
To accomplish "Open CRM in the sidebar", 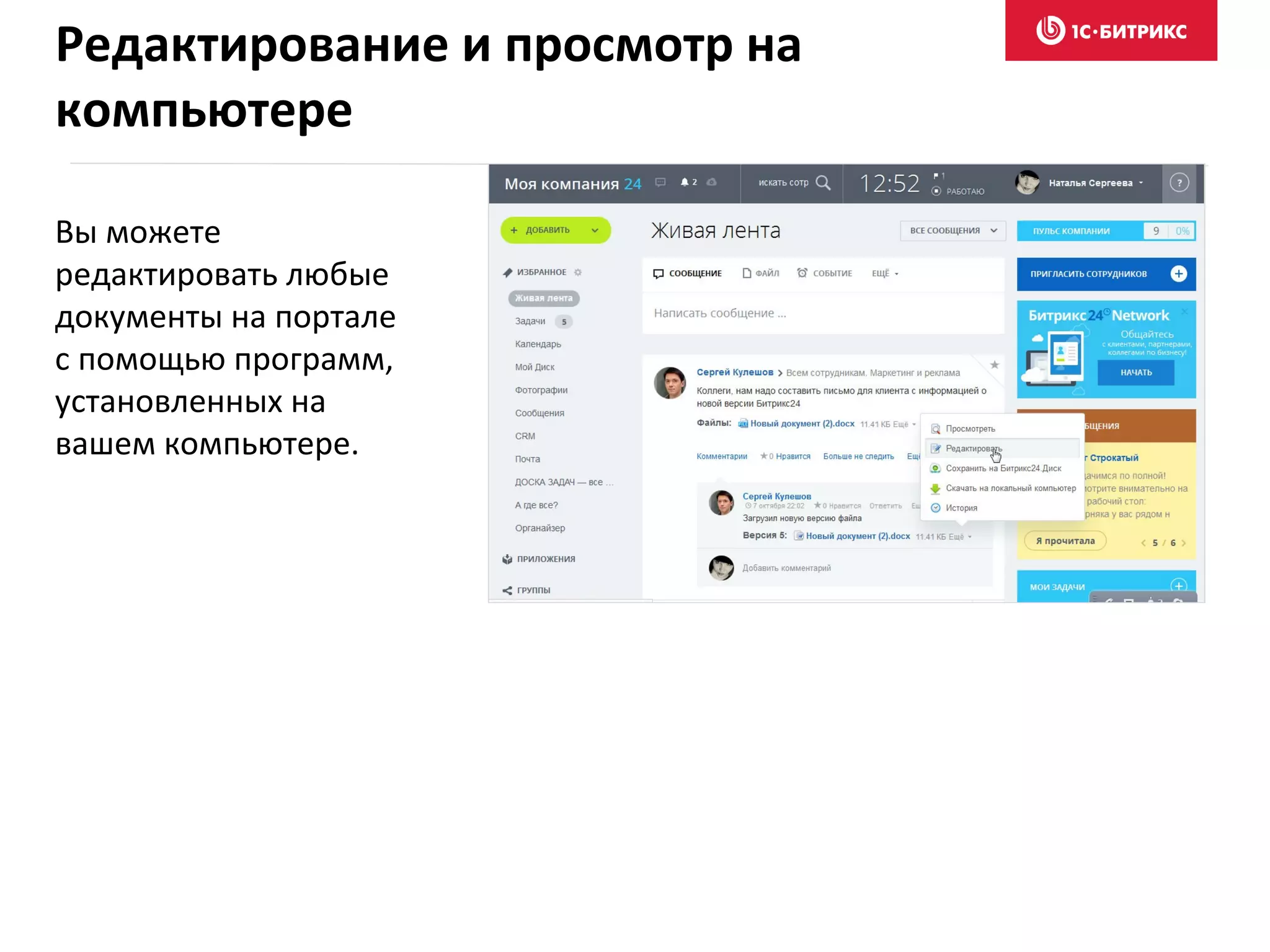I will pos(525,436).
